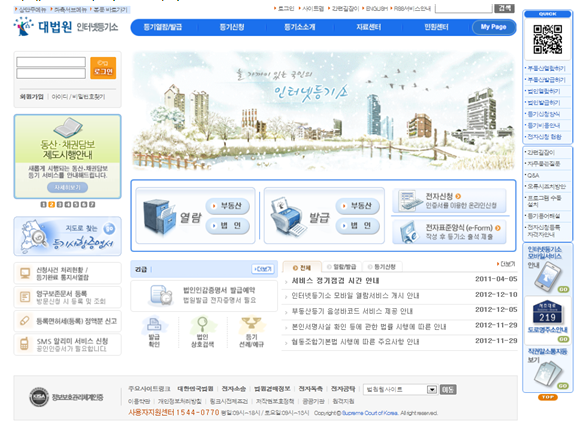Viewport: 576px width, 429px height.
Task: Open the 법원별사이트 dropdown in the footer
Action: click(400, 390)
